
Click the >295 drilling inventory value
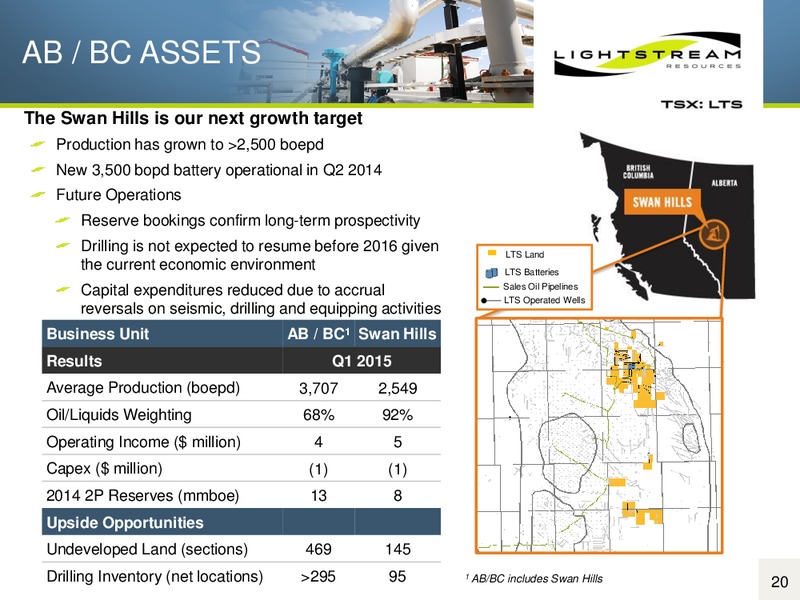click(318, 577)
